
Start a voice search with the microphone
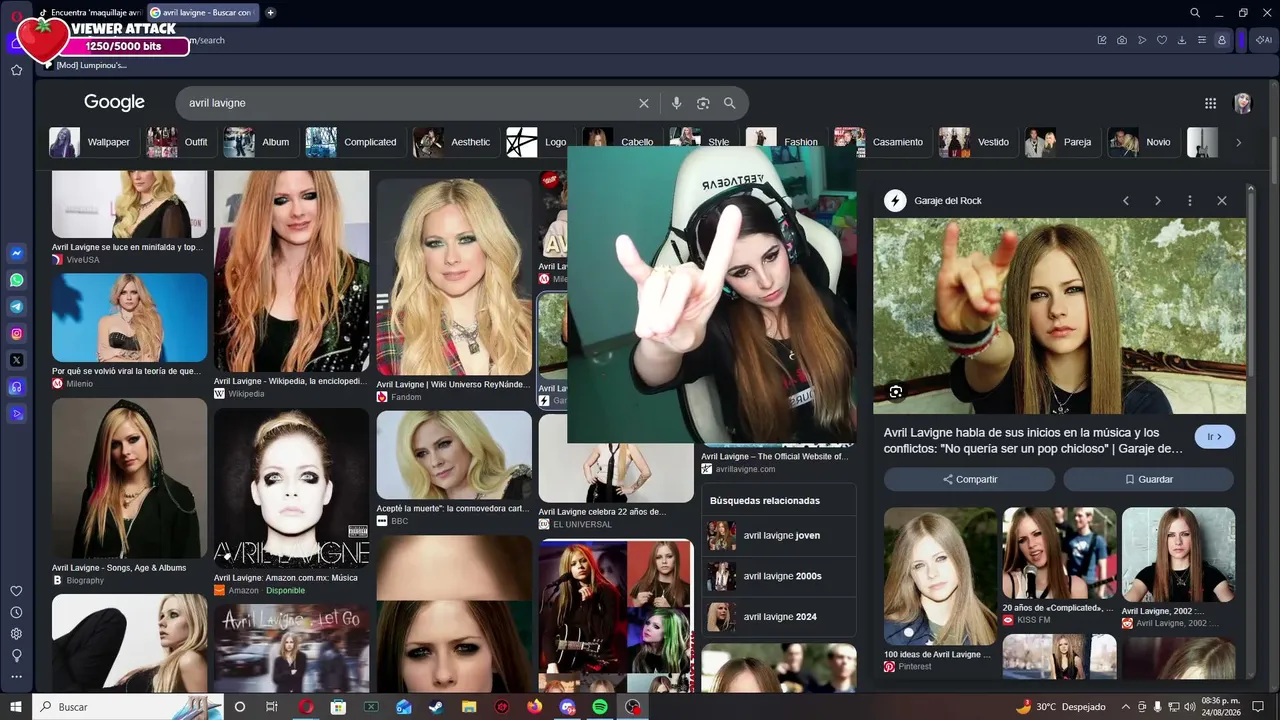[x=677, y=103]
